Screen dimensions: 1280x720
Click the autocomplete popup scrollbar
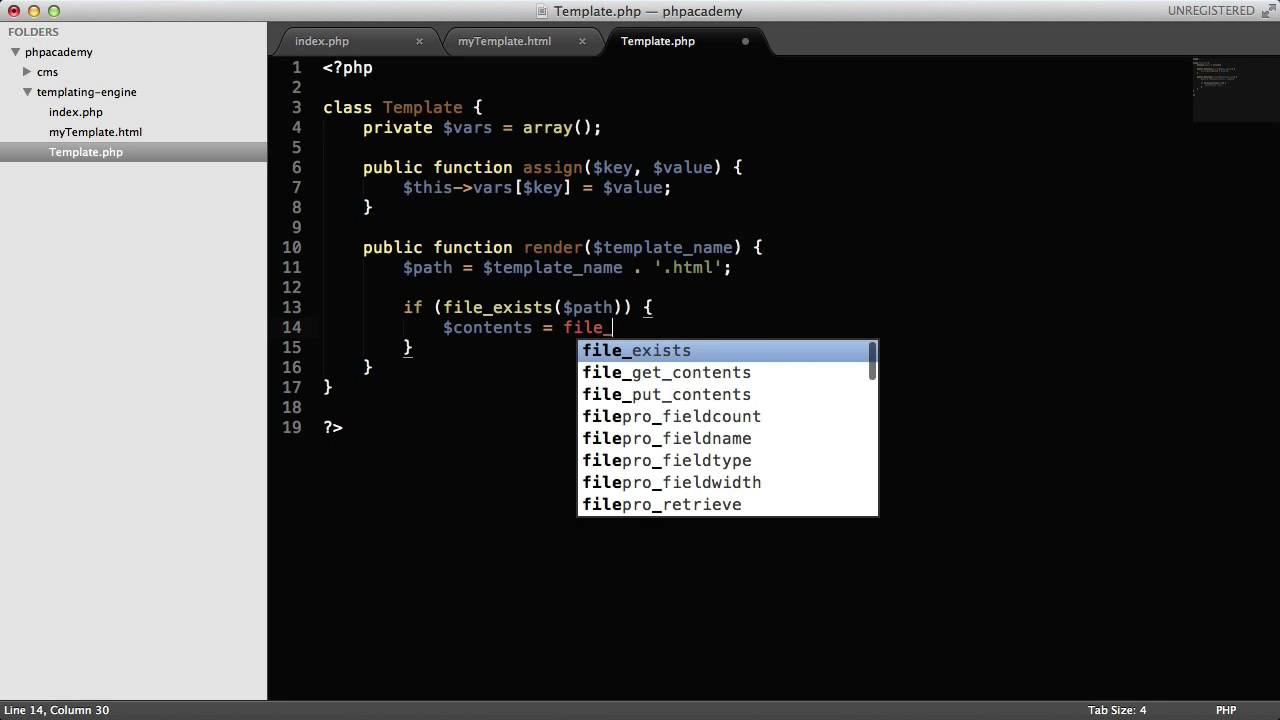tap(873, 361)
